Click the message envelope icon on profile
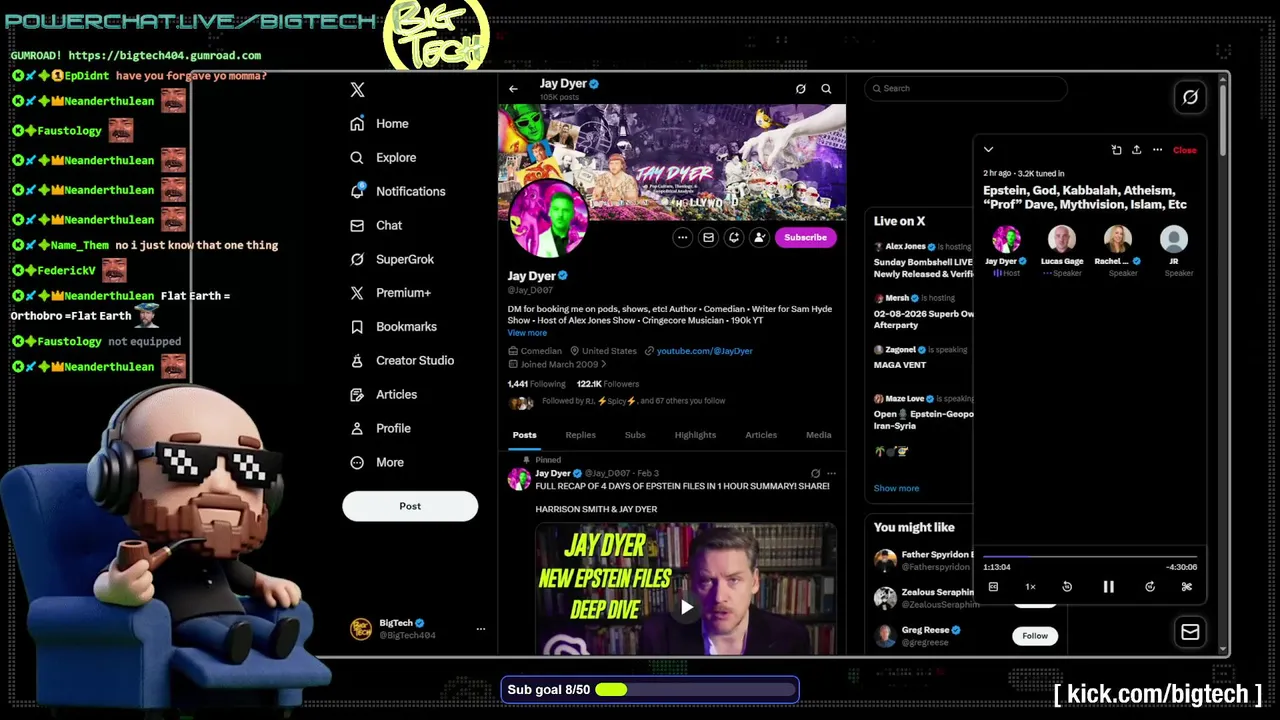Screen dimensions: 1280x720 coord(708,238)
